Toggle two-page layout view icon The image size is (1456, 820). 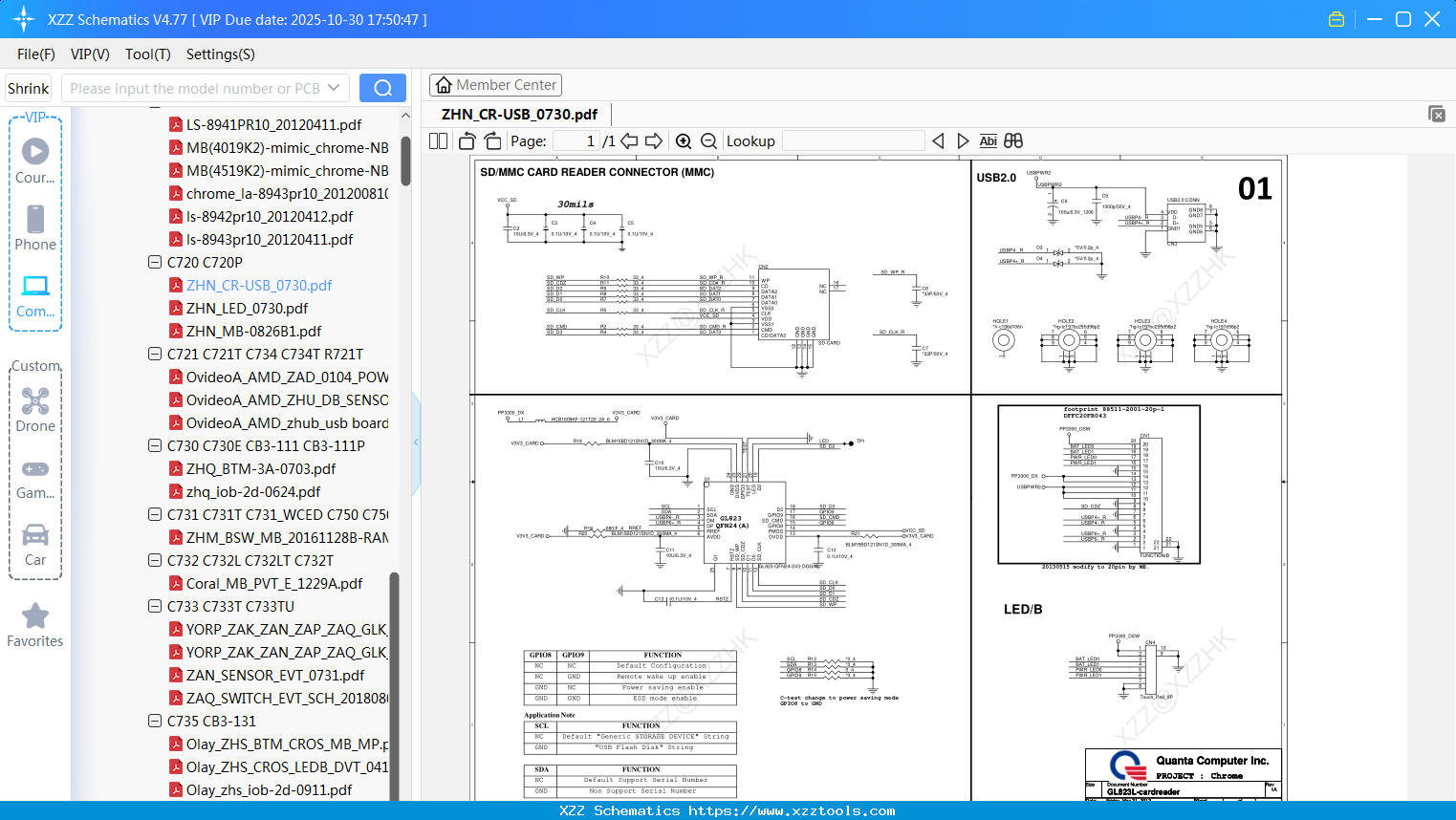tap(439, 141)
